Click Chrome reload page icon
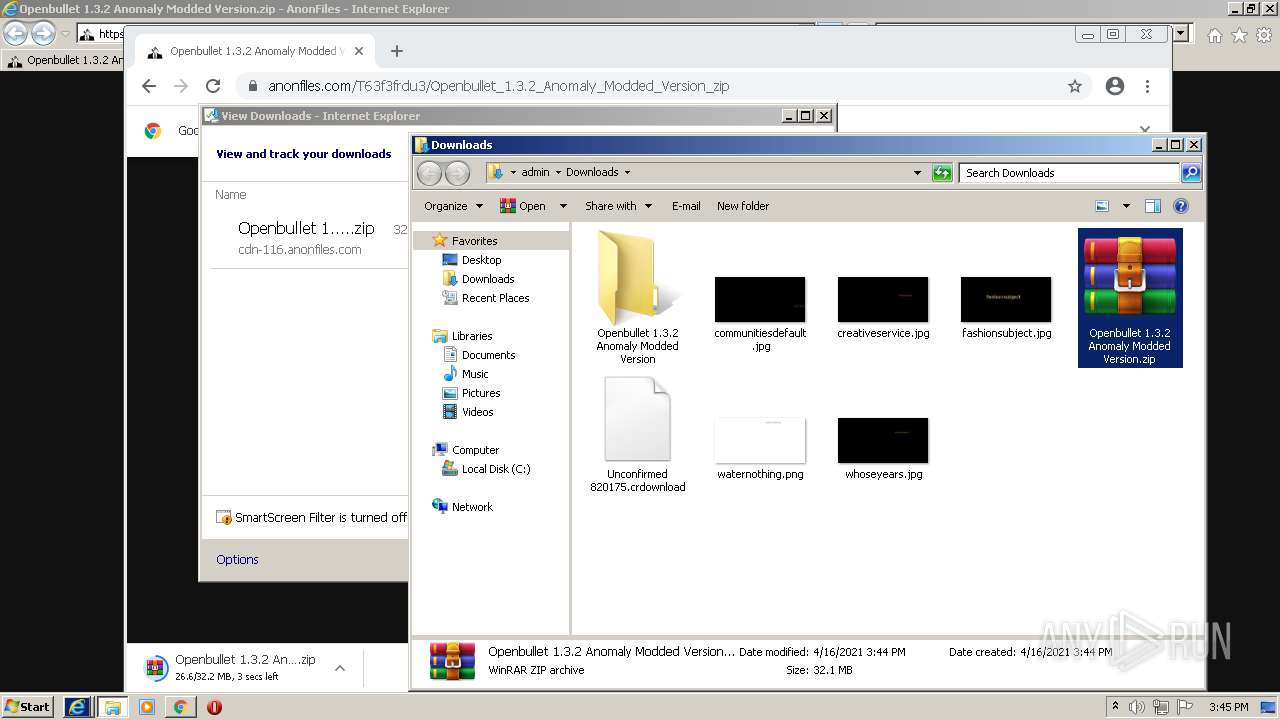This screenshot has width=1280, height=720. [213, 86]
